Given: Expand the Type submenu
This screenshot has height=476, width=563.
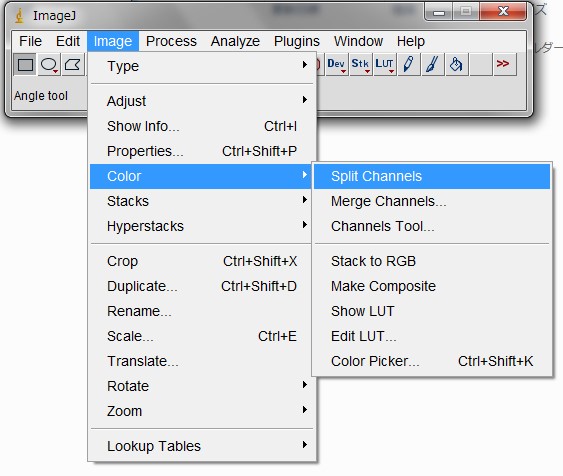Looking at the screenshot, I should (202, 66).
